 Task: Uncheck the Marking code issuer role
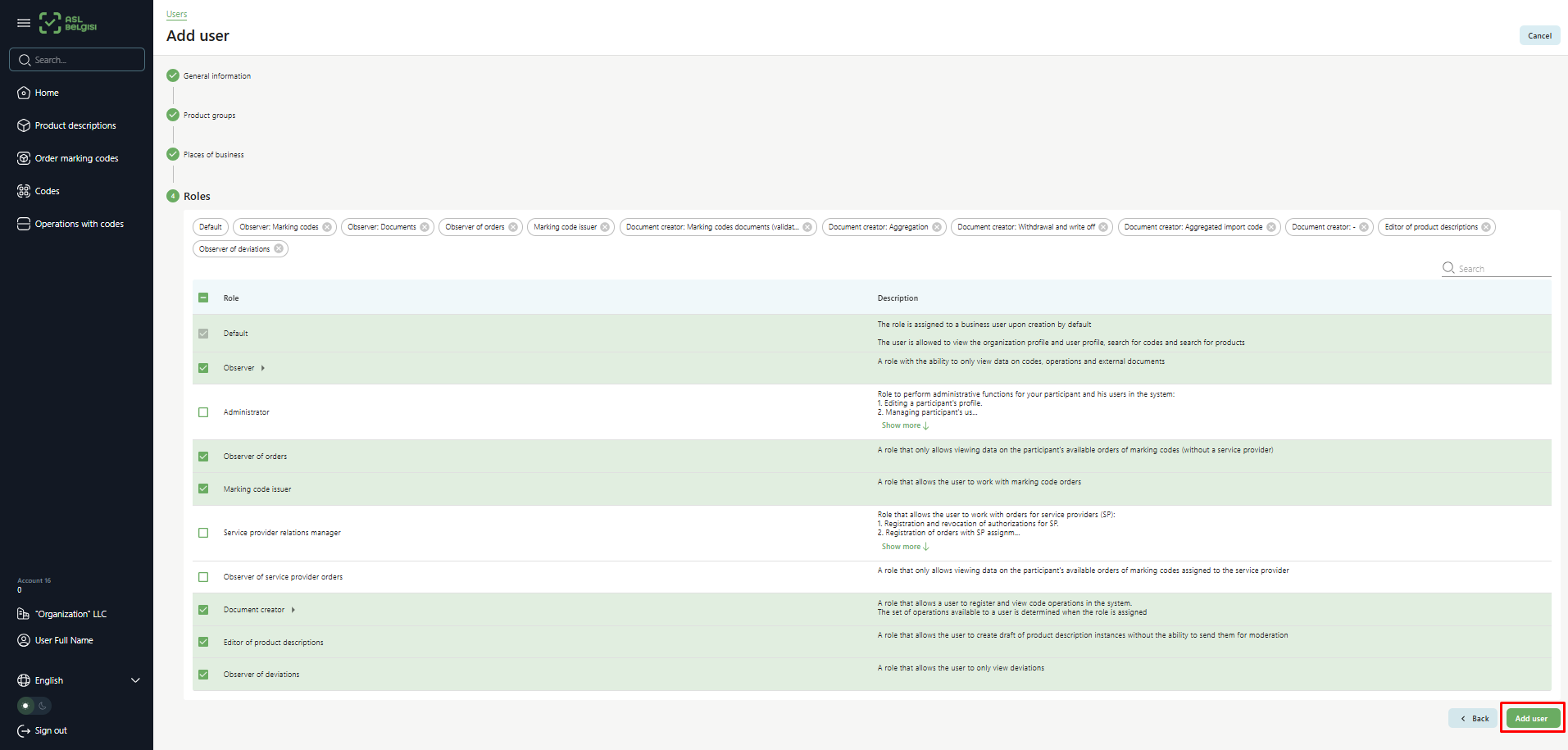tap(202, 489)
